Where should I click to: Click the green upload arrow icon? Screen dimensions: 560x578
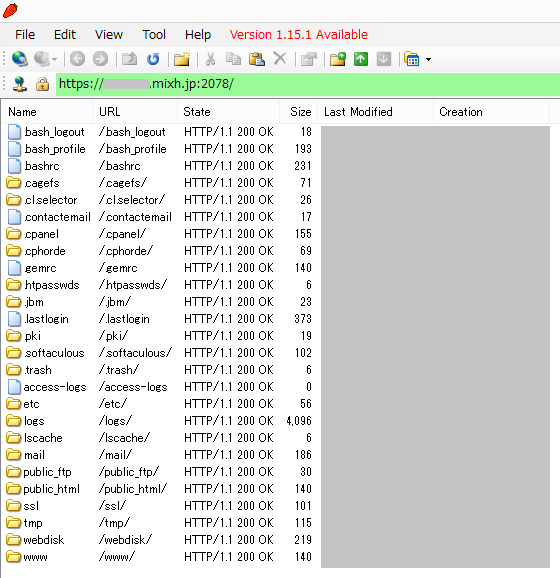click(x=361, y=59)
